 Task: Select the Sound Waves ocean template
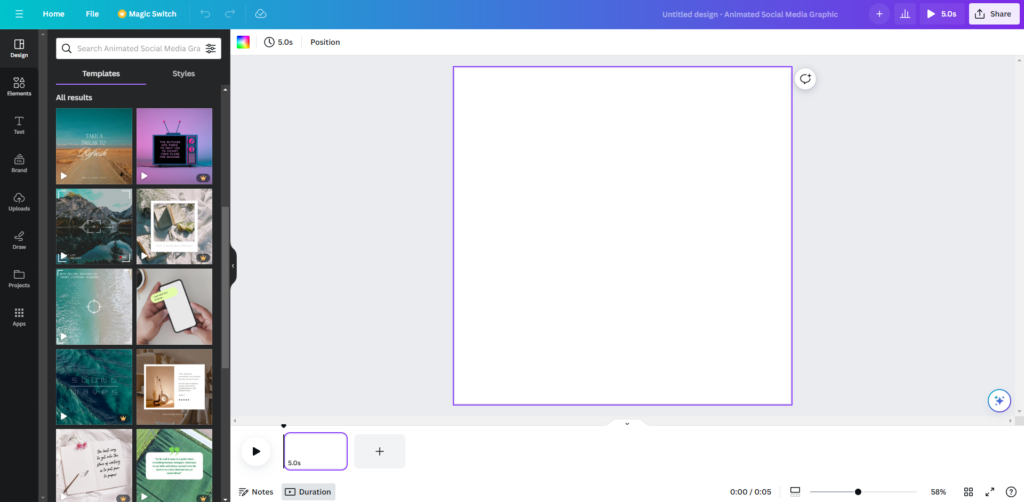(x=94, y=387)
